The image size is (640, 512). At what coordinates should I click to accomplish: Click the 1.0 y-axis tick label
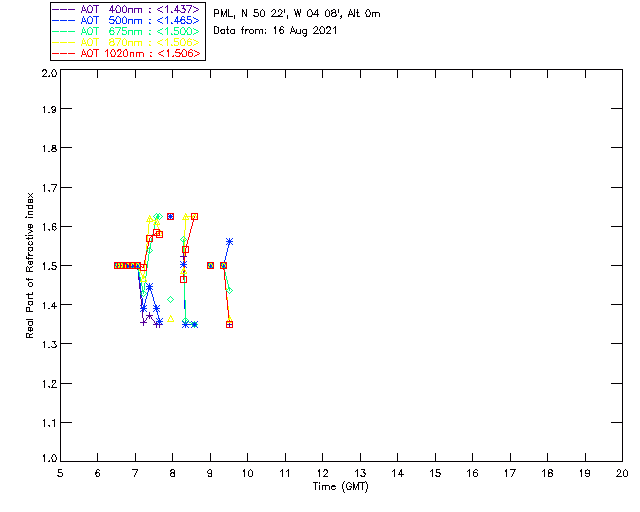tap(49, 458)
